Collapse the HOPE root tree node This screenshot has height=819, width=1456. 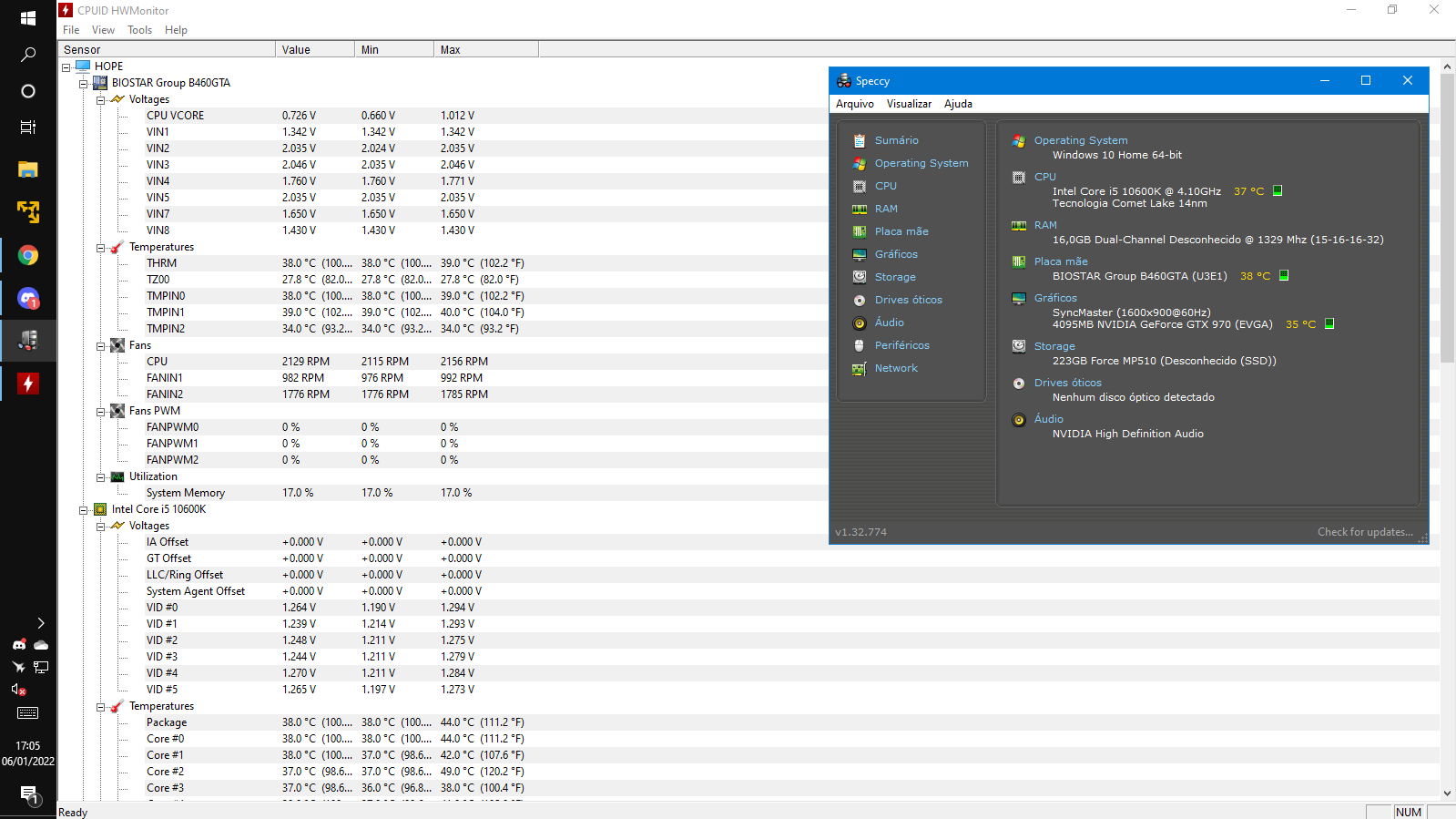coord(66,67)
